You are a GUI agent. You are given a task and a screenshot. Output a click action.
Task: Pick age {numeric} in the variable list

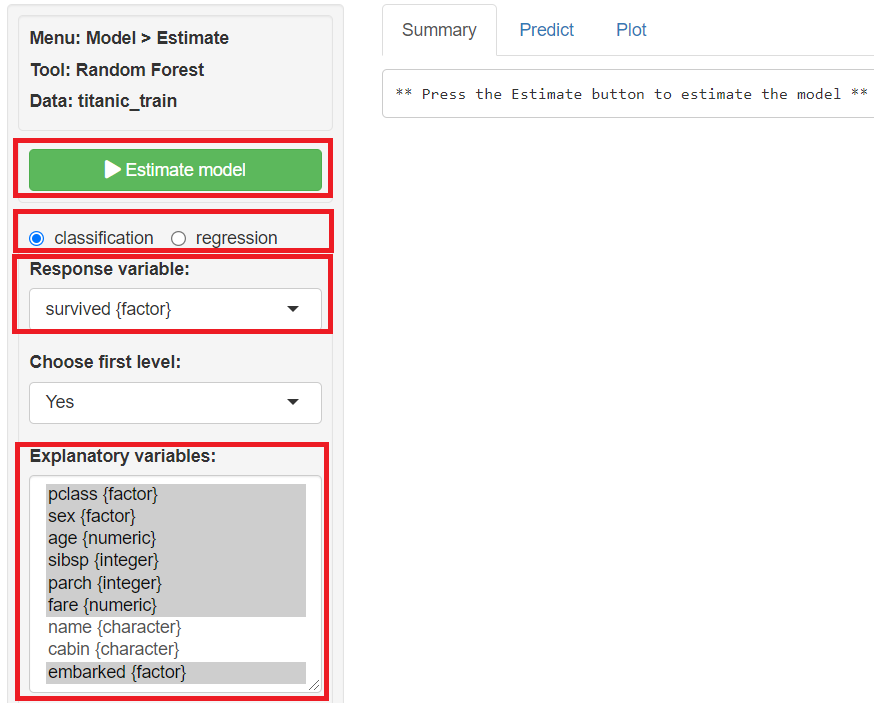[x=102, y=538]
